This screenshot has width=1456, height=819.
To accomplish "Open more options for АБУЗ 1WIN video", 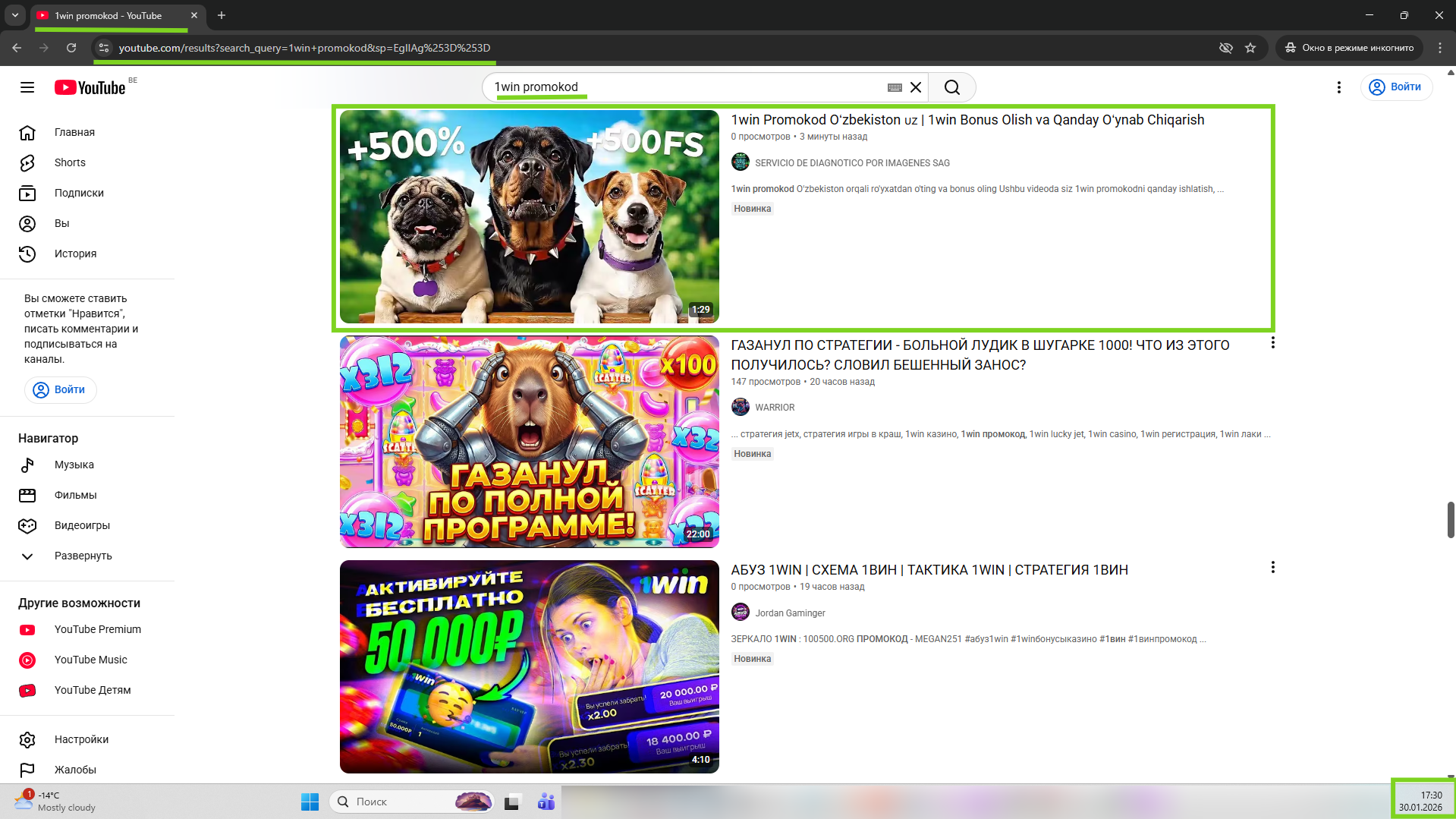I will 1272,568.
